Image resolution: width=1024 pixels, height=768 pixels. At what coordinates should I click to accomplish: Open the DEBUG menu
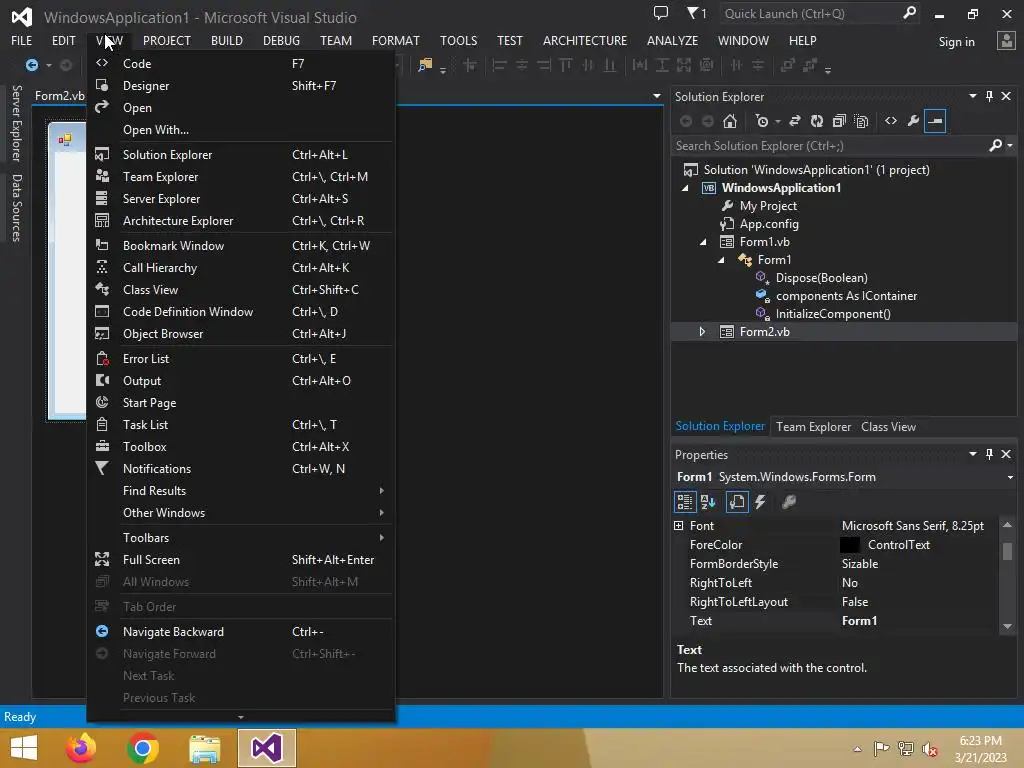pos(281,40)
